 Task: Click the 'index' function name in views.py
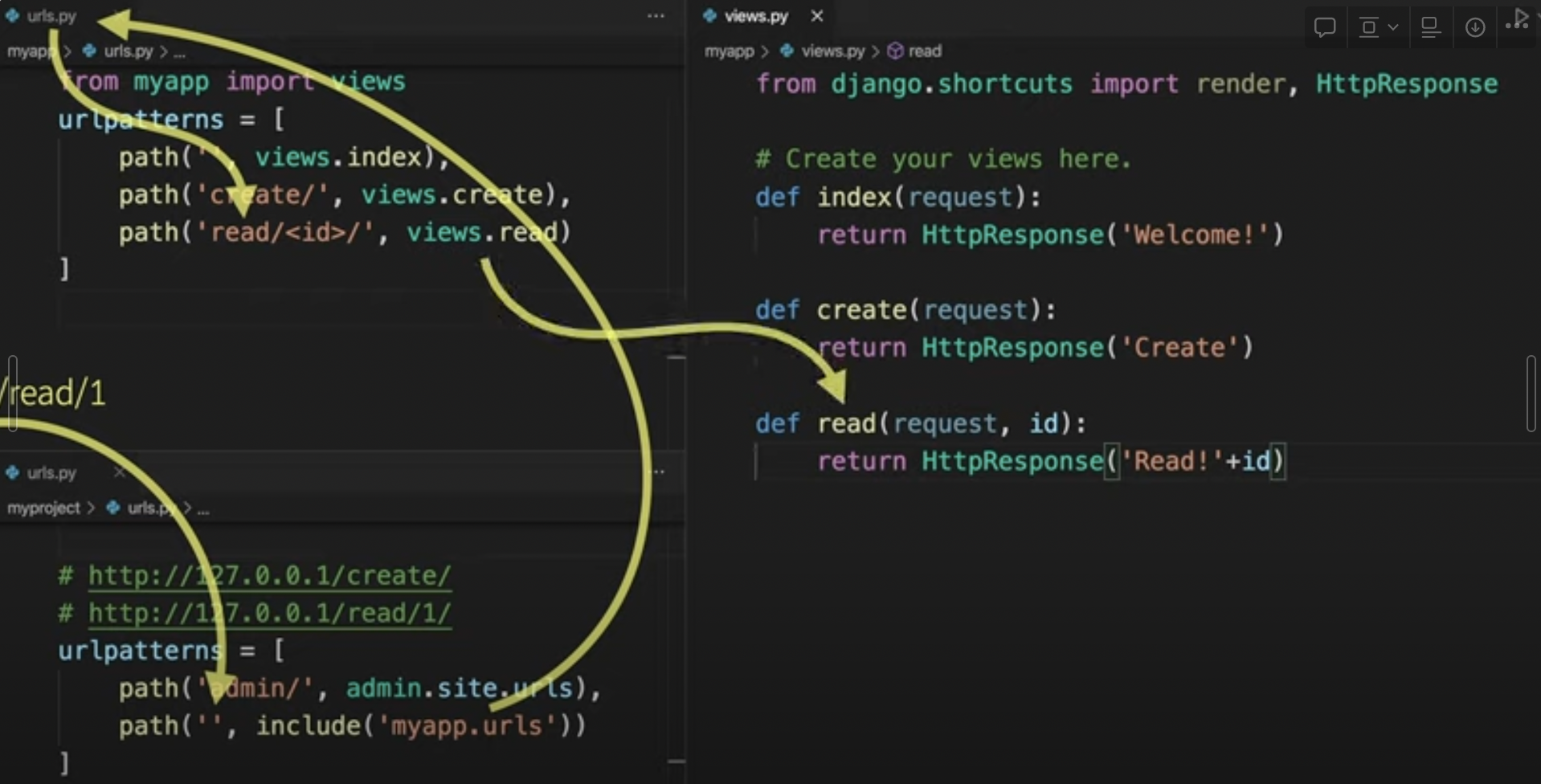pos(854,197)
